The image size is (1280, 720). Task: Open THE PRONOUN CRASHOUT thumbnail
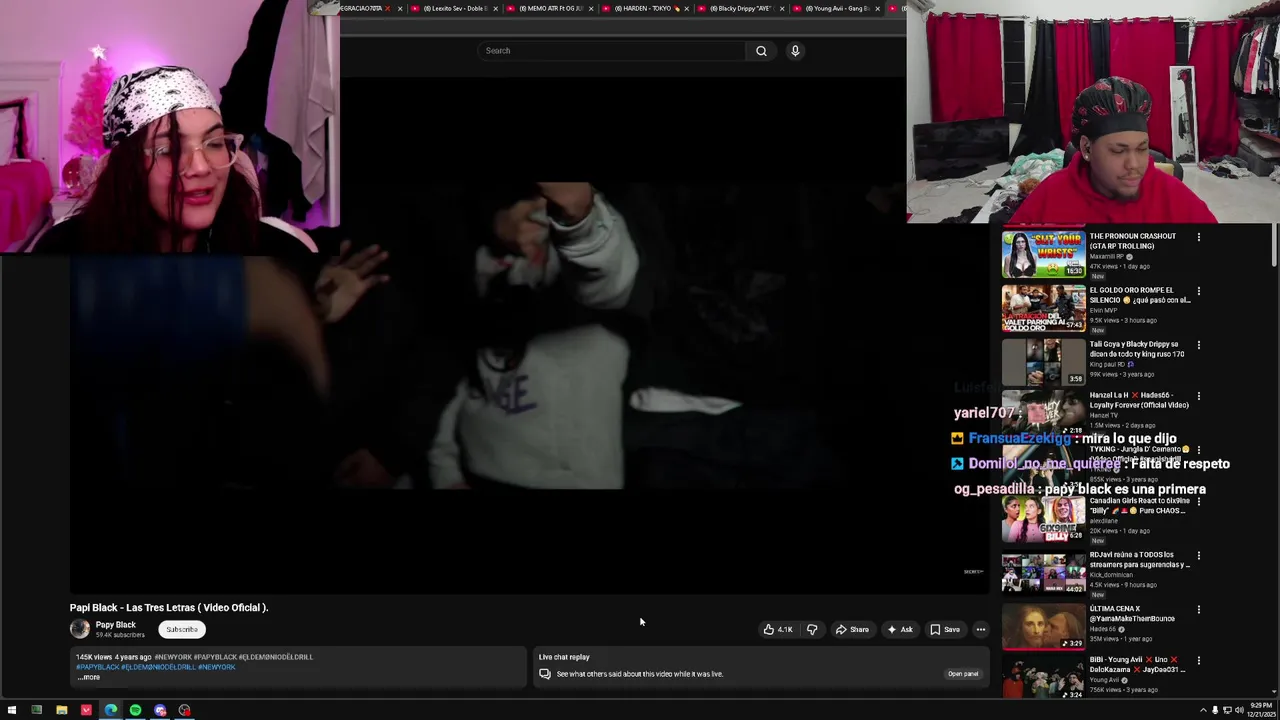[x=1044, y=255]
